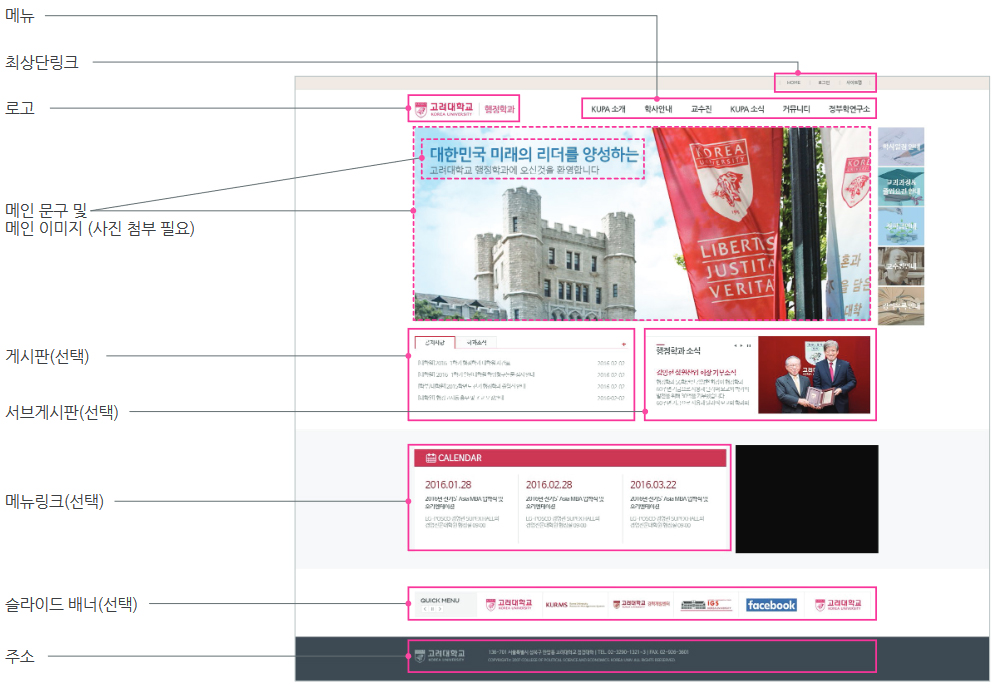Click the 로그인 link at the top
This screenshot has width=997, height=696.
coord(823,82)
